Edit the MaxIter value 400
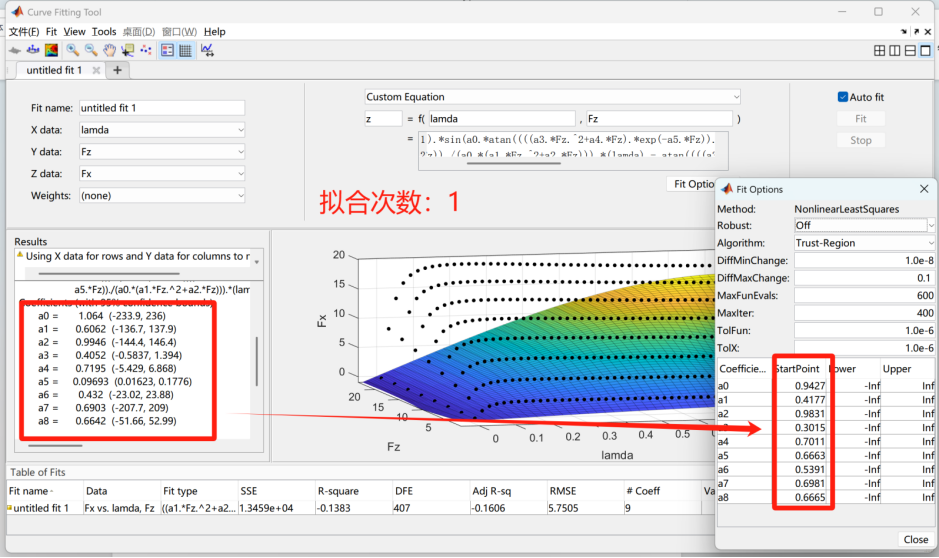939x558 pixels. 864,313
